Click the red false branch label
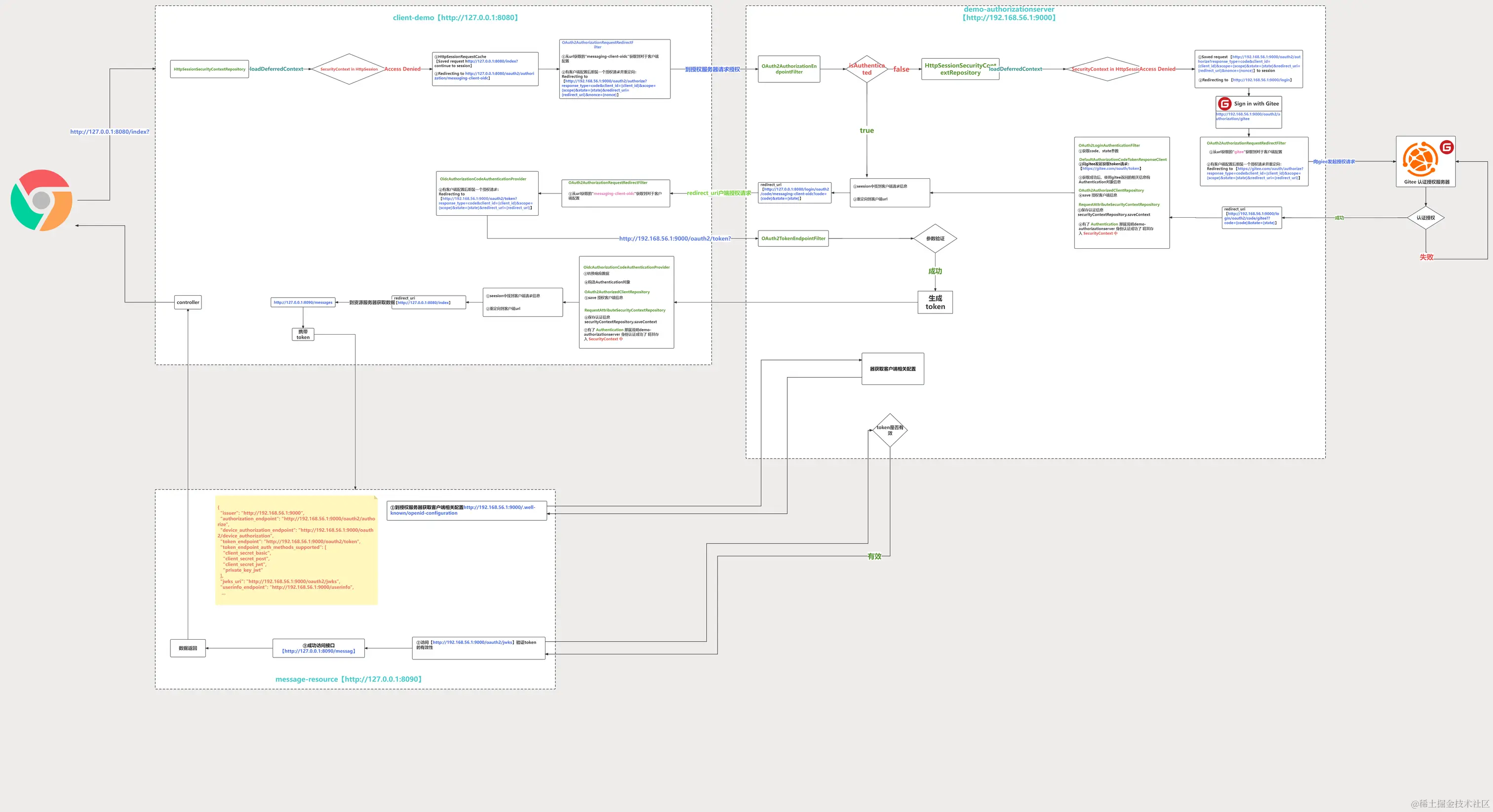Screen dimensions: 1493x812 (901, 69)
